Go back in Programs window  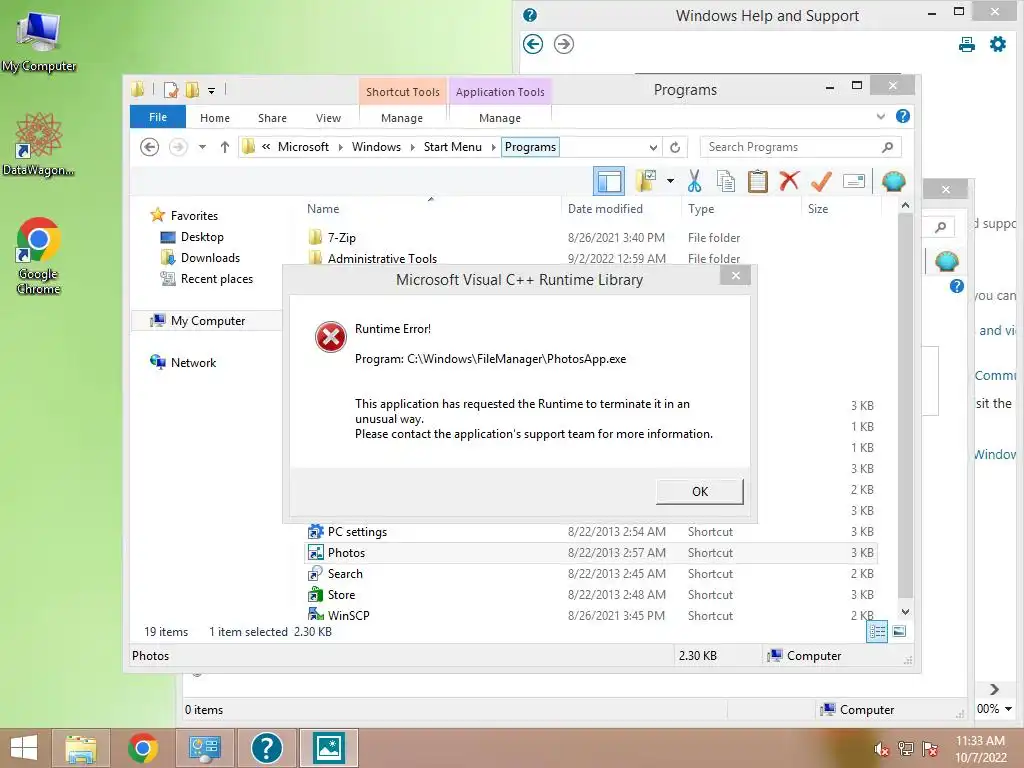pyautogui.click(x=150, y=147)
